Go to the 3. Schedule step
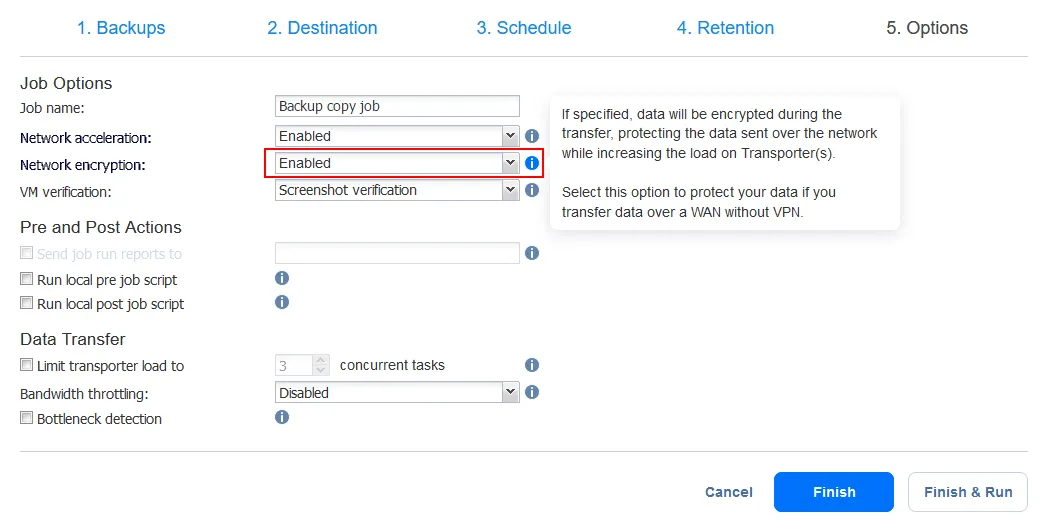This screenshot has height=532, width=1048. tap(524, 28)
